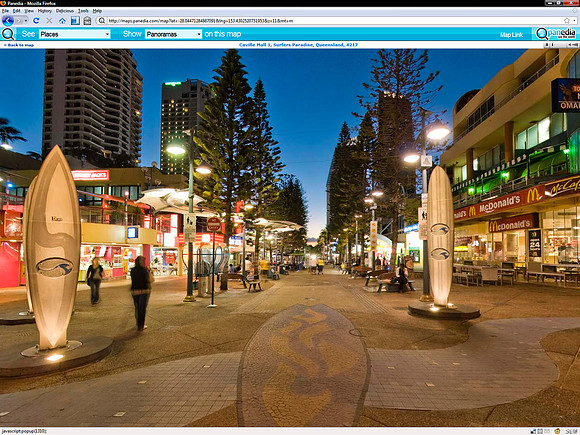Click the Delicious status bar icon
580x435 pixels.
(x=533, y=431)
